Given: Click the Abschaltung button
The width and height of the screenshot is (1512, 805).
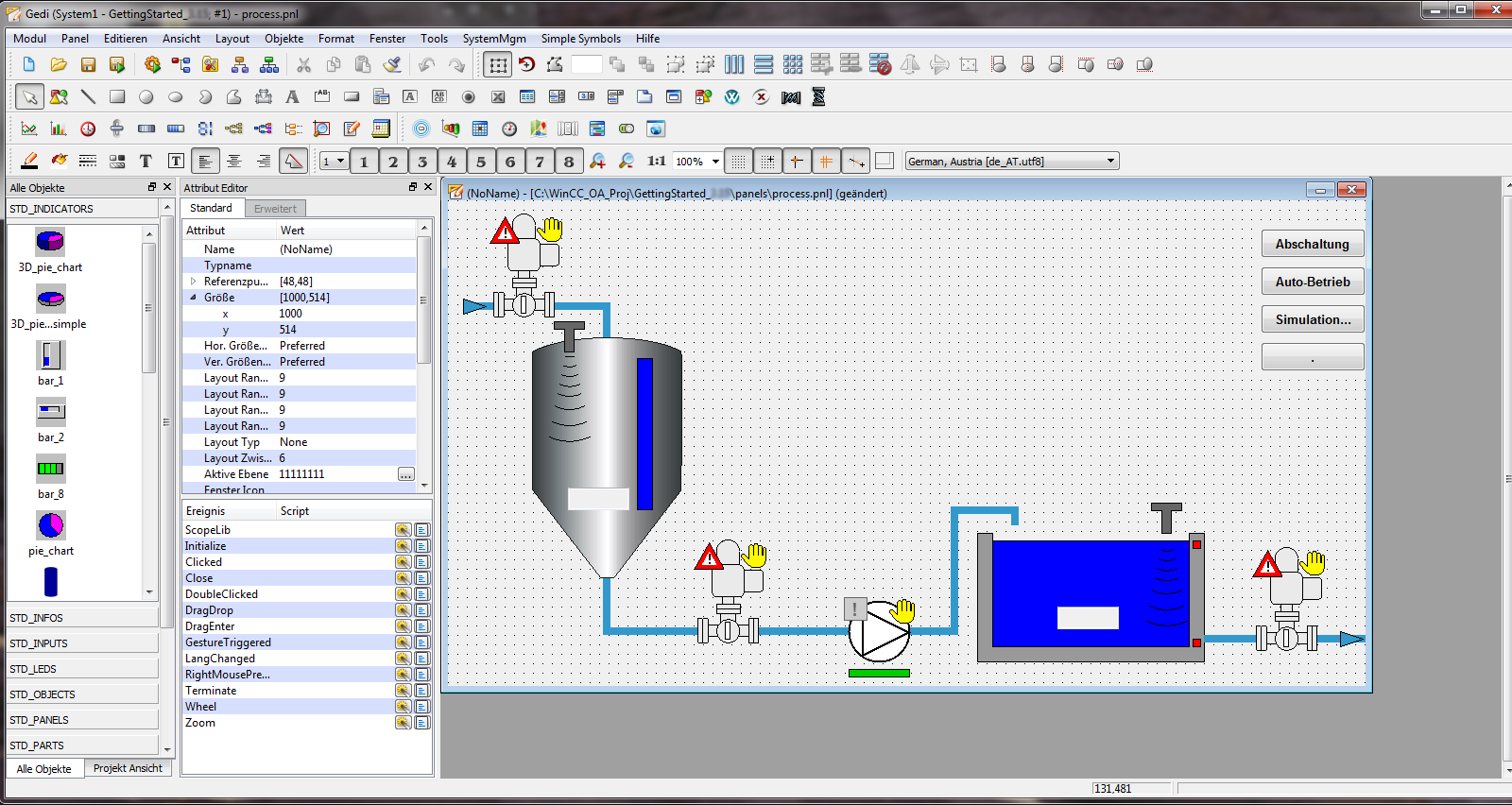Looking at the screenshot, I should pyautogui.click(x=1312, y=244).
